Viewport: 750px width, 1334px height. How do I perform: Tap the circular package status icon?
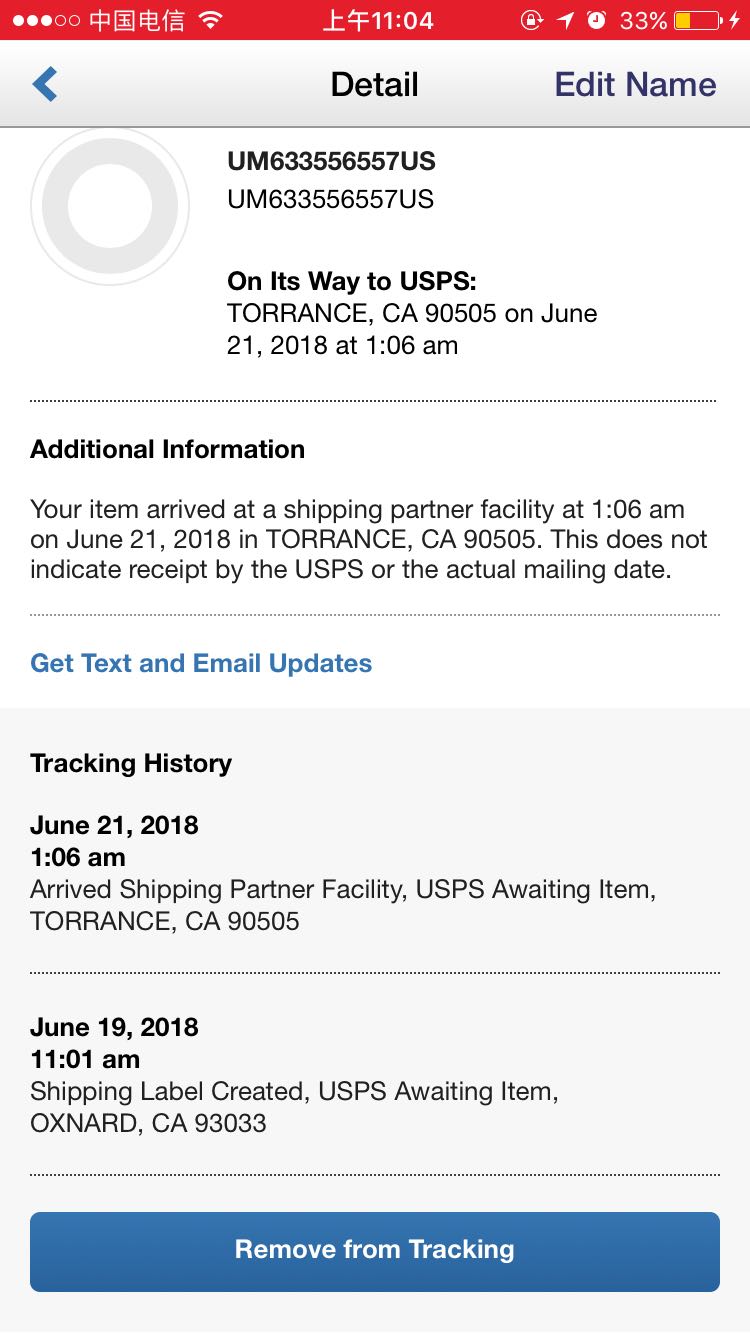click(110, 207)
